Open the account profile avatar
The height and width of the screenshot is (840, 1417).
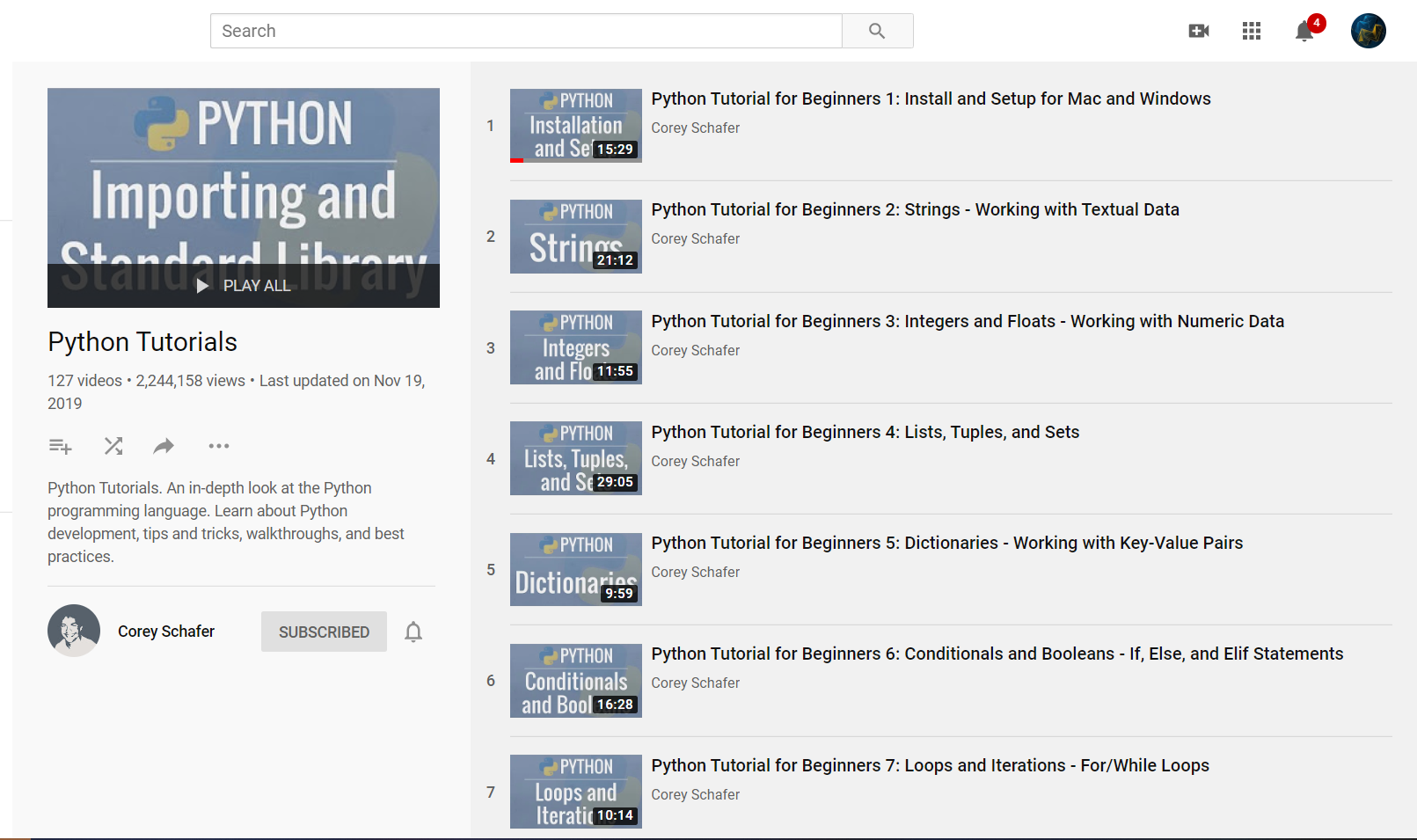pos(1368,31)
